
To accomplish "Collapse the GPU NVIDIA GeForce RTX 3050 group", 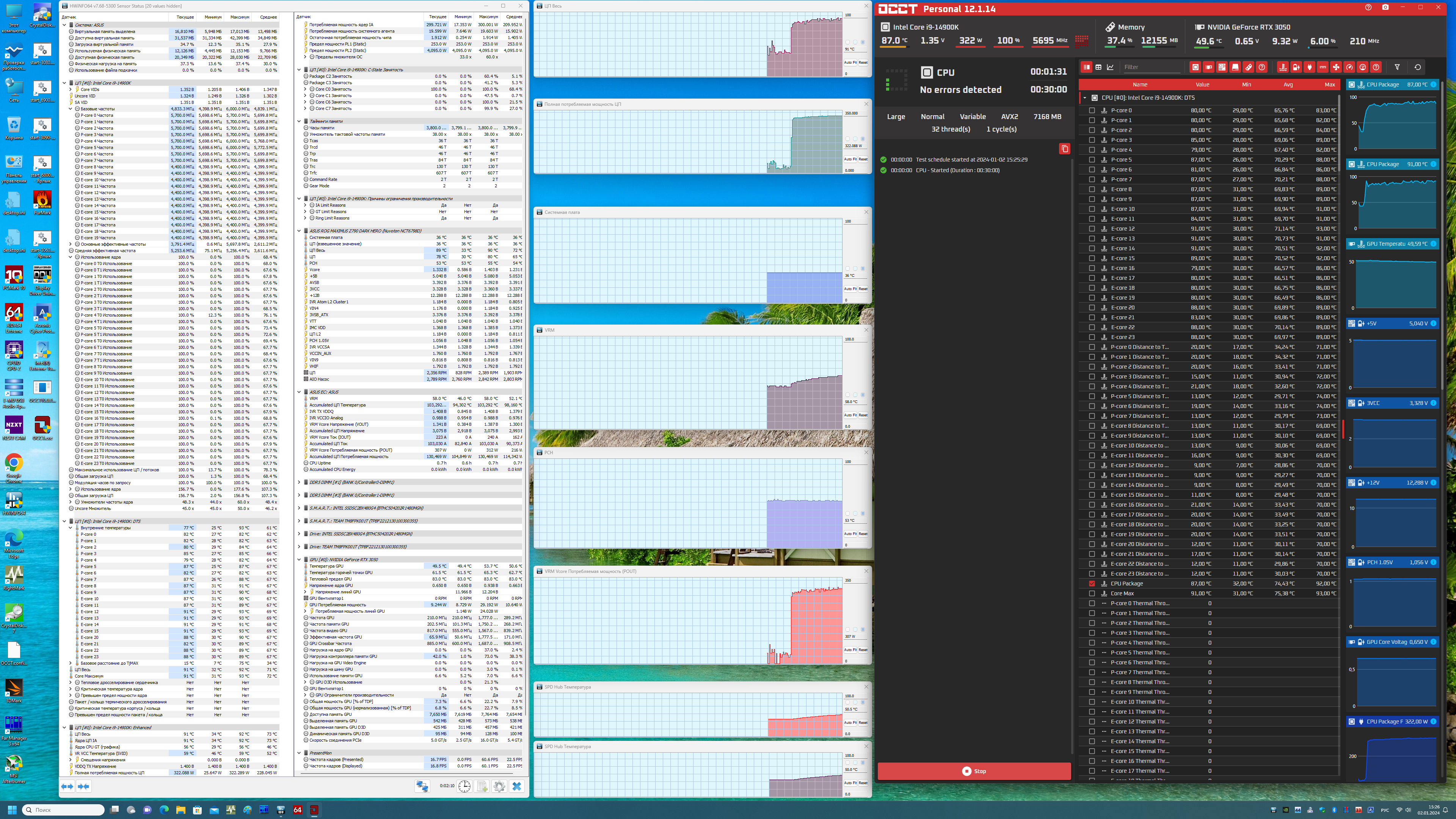I will pos(299,560).
